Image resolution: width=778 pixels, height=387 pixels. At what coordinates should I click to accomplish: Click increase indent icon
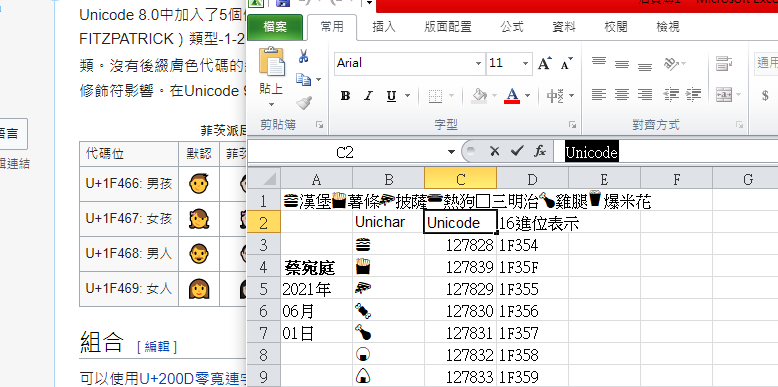(x=693, y=94)
